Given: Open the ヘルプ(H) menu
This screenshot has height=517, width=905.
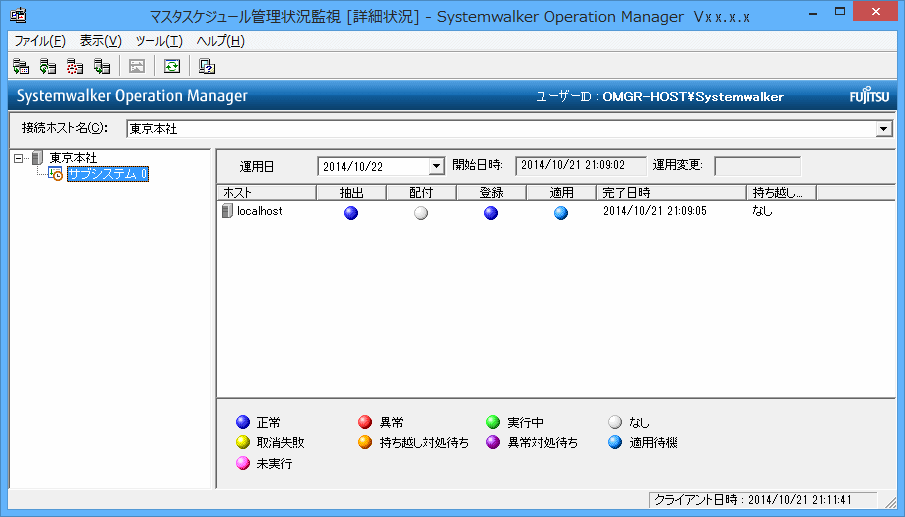Looking at the screenshot, I should click(x=220, y=41).
